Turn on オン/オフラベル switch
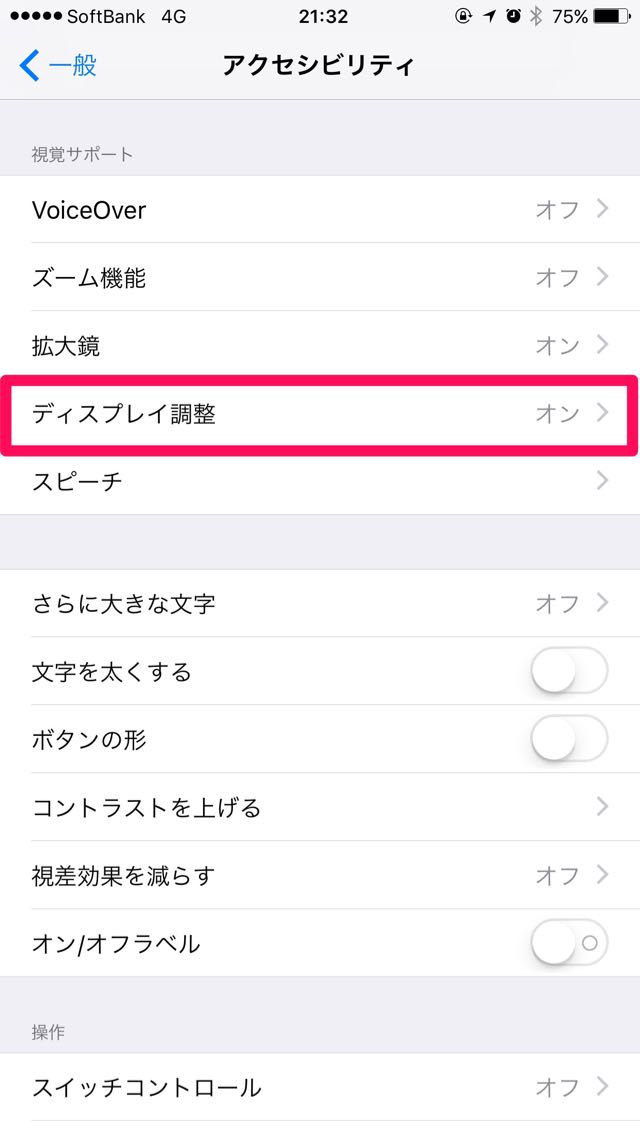Screen dimensions: 640x1138 (x=569, y=942)
